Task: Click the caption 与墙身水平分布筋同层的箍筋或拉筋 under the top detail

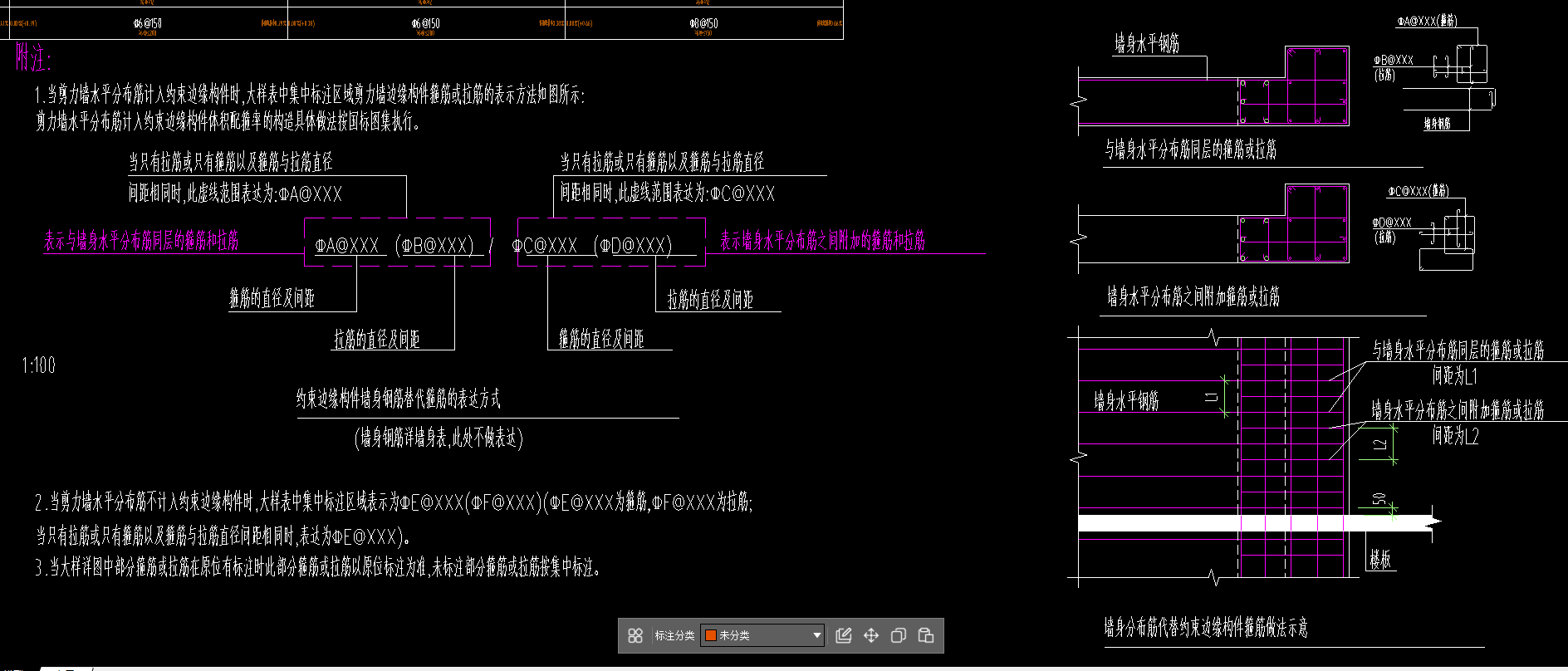Action: [x=1190, y=149]
